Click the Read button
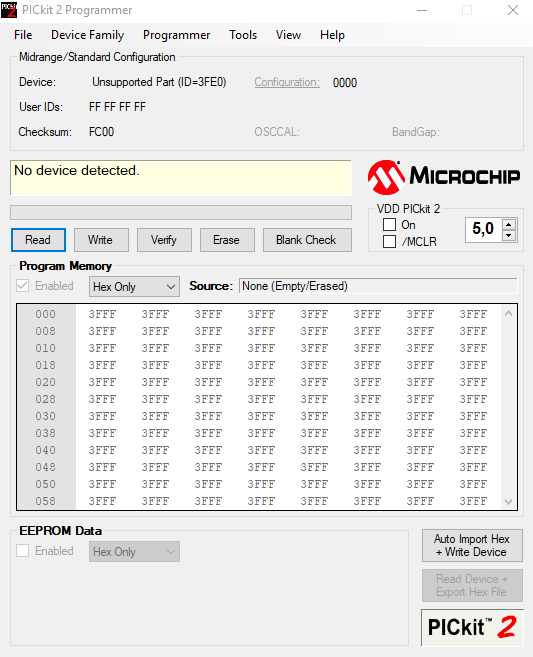Viewport: 533px width, 657px height. [x=38, y=240]
